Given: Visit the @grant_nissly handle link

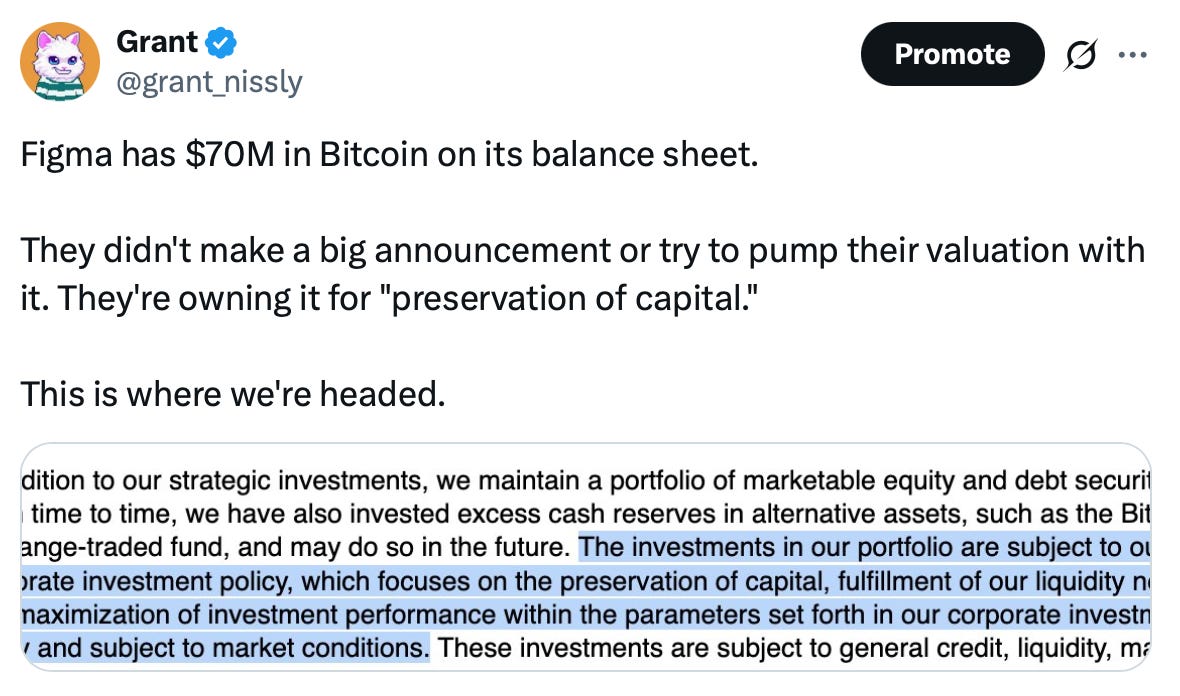Looking at the screenshot, I should 209,81.
